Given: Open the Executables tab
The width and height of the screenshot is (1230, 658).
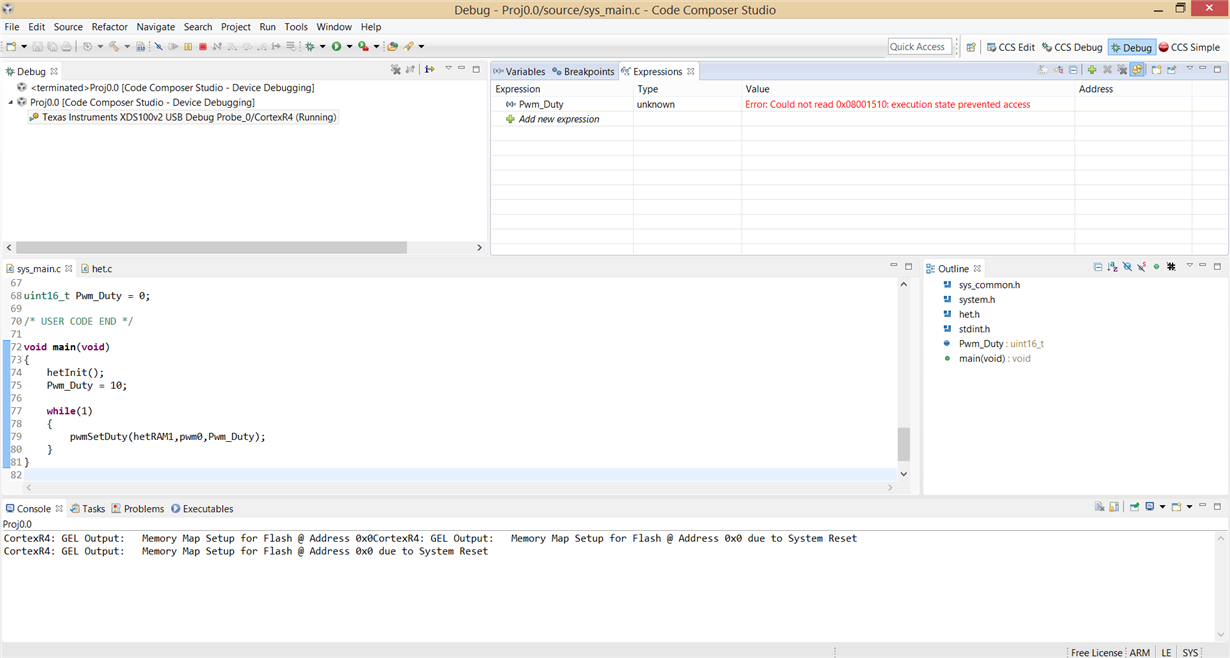Looking at the screenshot, I should point(202,508).
